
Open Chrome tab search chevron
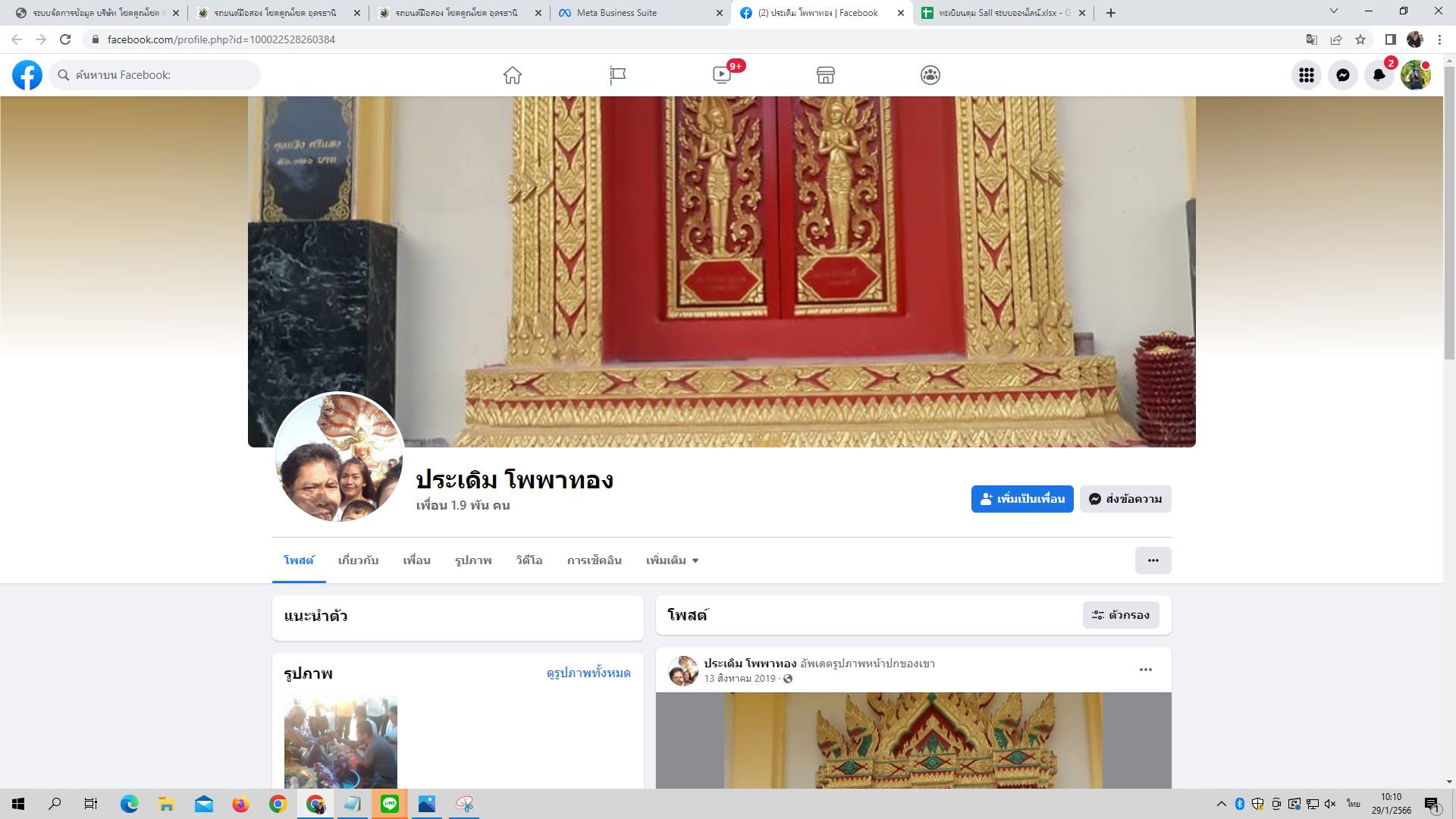click(x=1334, y=11)
